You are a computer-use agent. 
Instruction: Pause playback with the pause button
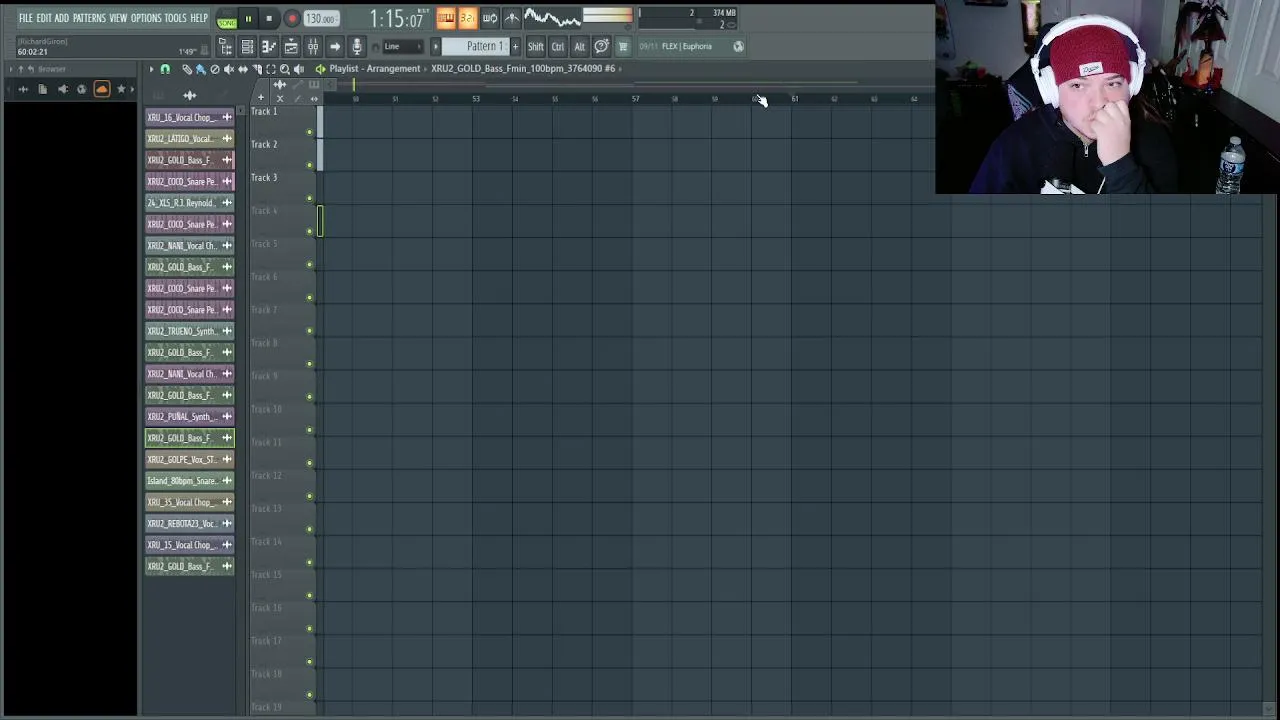pyautogui.click(x=248, y=19)
